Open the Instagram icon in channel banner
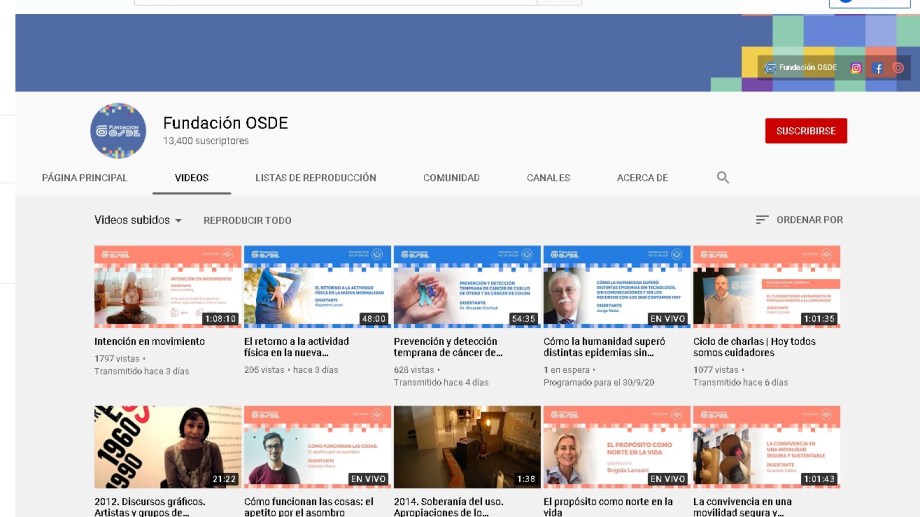 click(856, 68)
